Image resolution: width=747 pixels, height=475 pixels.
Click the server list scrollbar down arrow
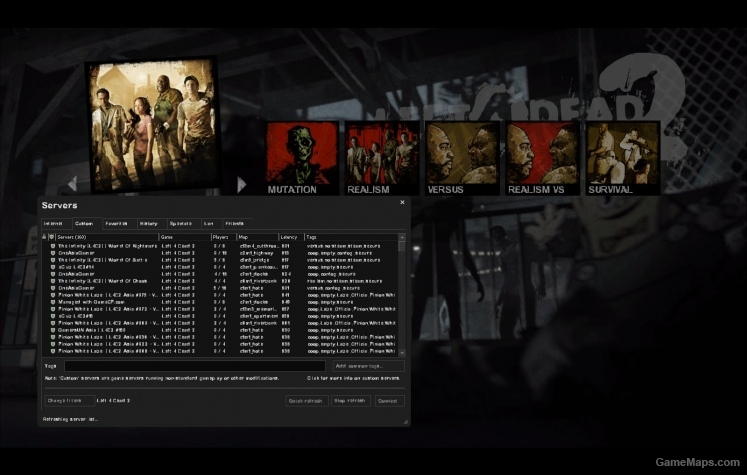point(402,353)
